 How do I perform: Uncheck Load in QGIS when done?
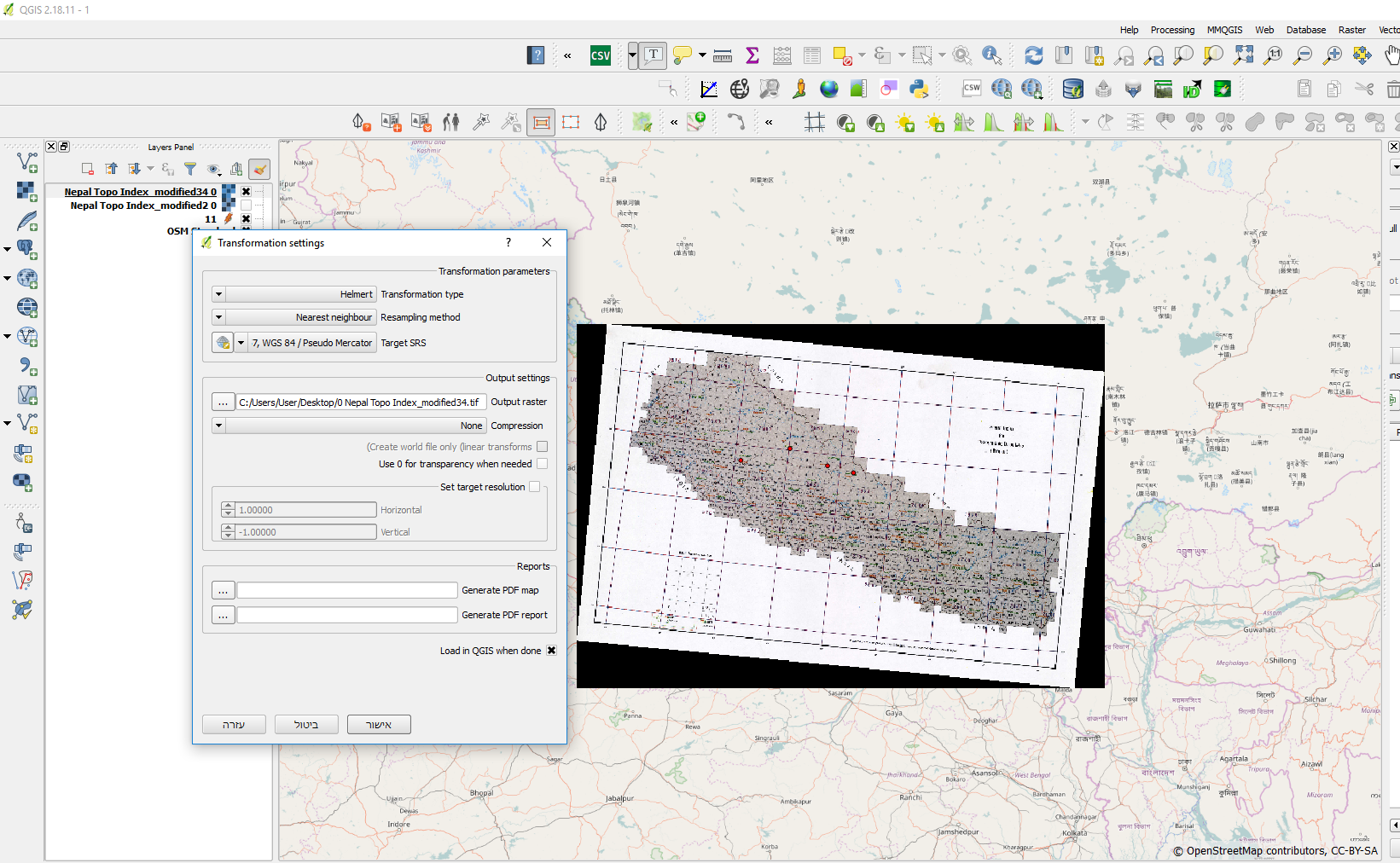[x=551, y=651]
